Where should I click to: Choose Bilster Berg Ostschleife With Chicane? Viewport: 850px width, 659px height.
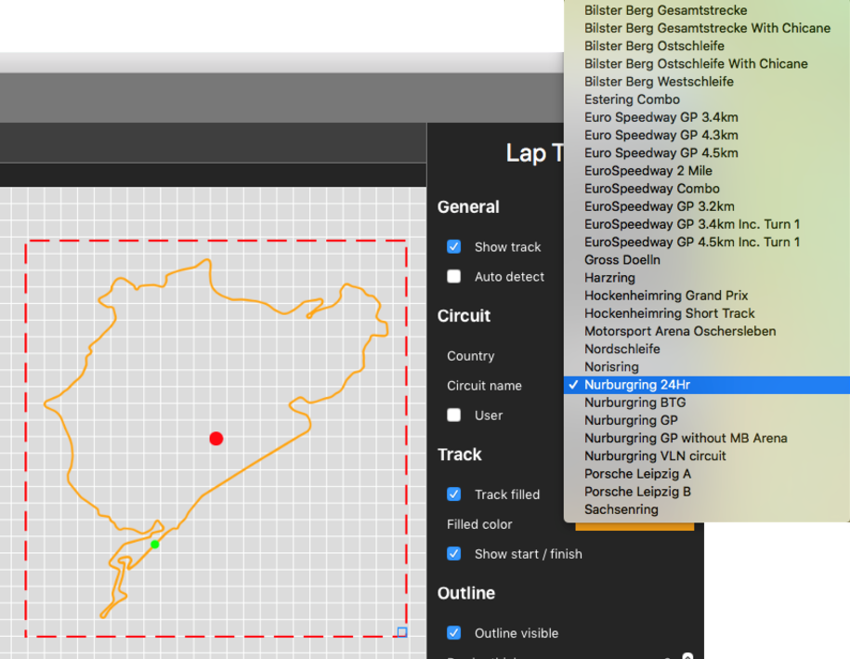[x=707, y=64]
